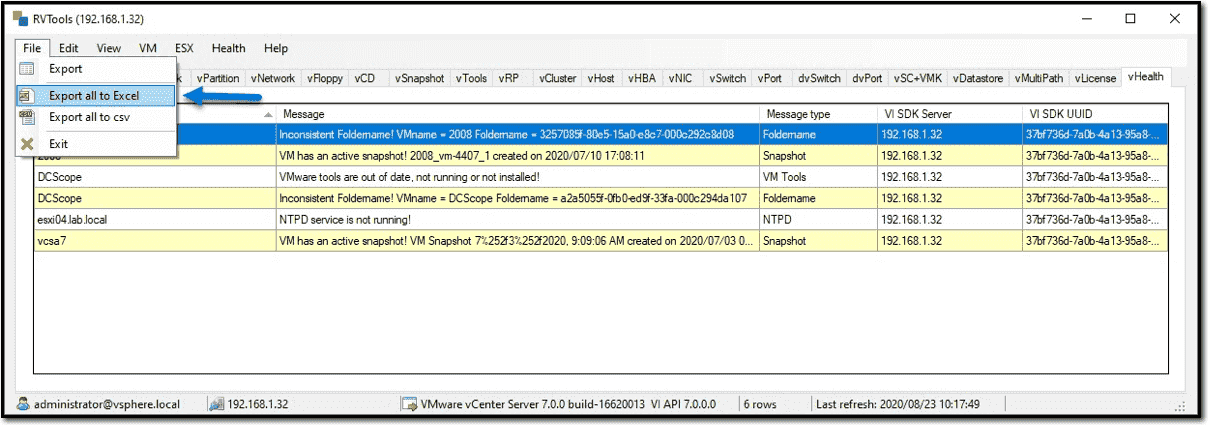The width and height of the screenshot is (1208, 425).
Task: Select Export all to csv menu entry
Action: tap(89, 117)
